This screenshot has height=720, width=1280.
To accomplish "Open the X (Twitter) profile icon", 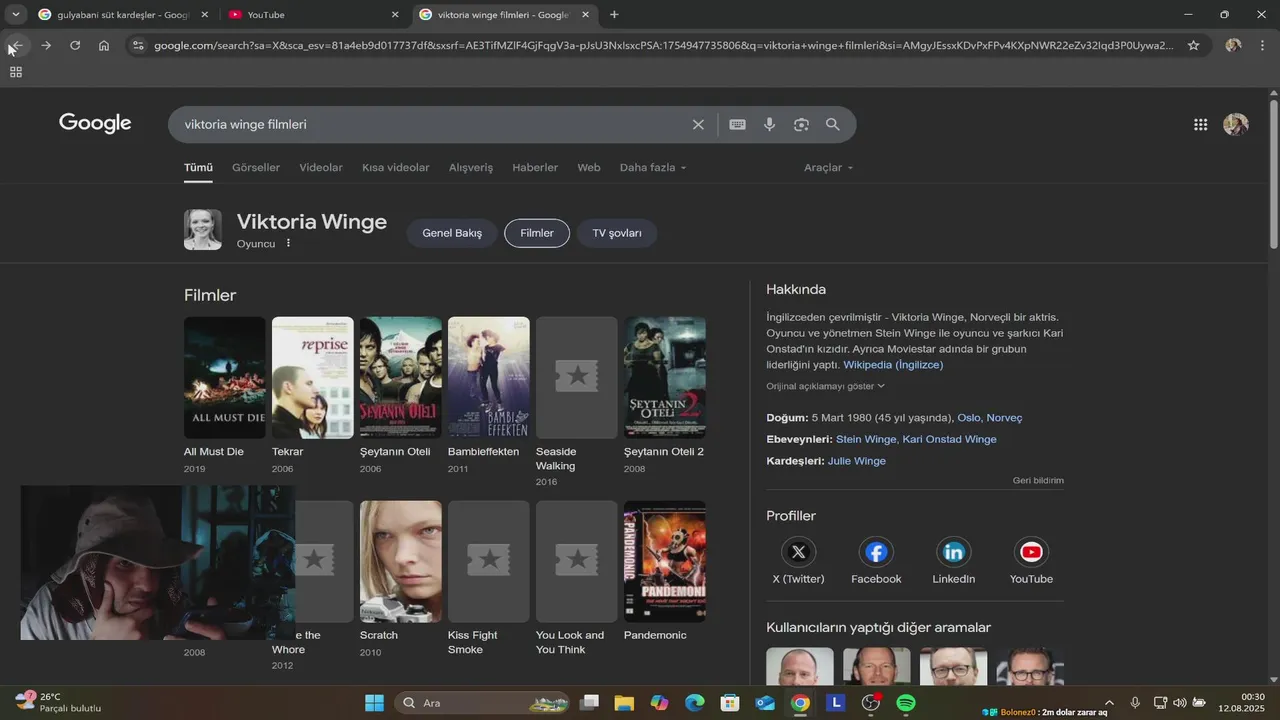I will pos(798,552).
